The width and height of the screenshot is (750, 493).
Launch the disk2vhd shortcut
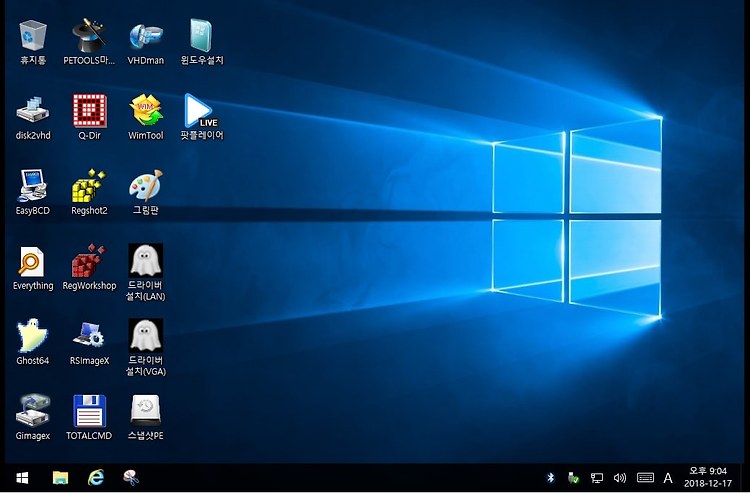pos(33,117)
